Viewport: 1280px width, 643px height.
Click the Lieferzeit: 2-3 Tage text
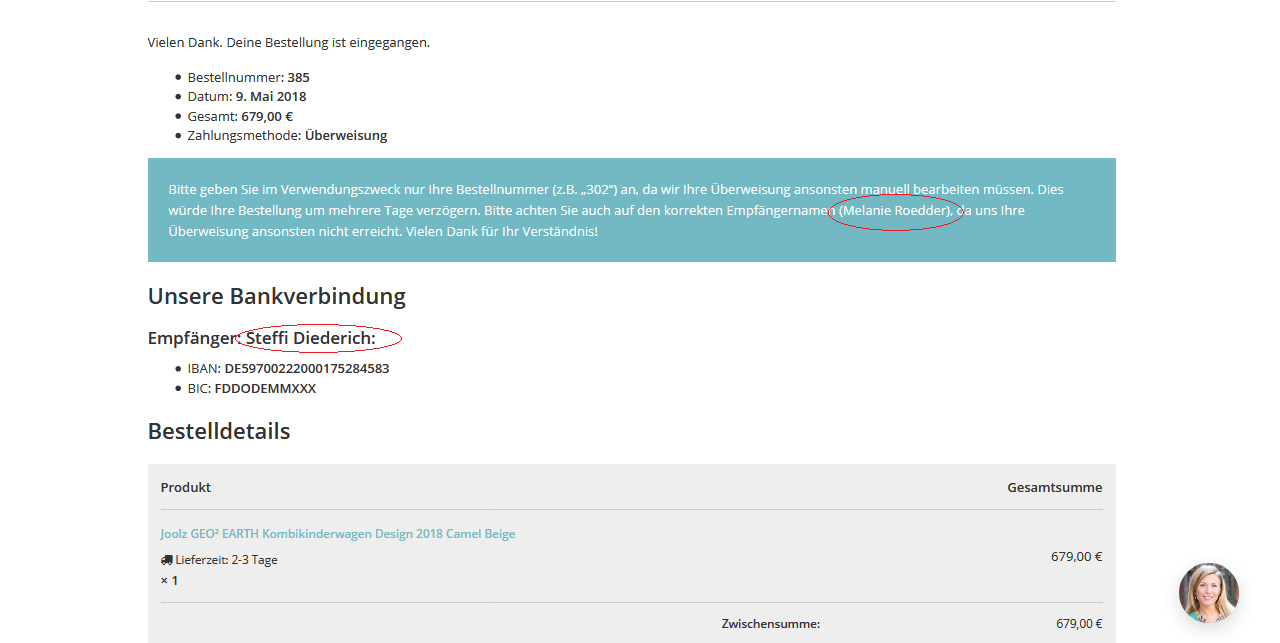click(x=226, y=560)
